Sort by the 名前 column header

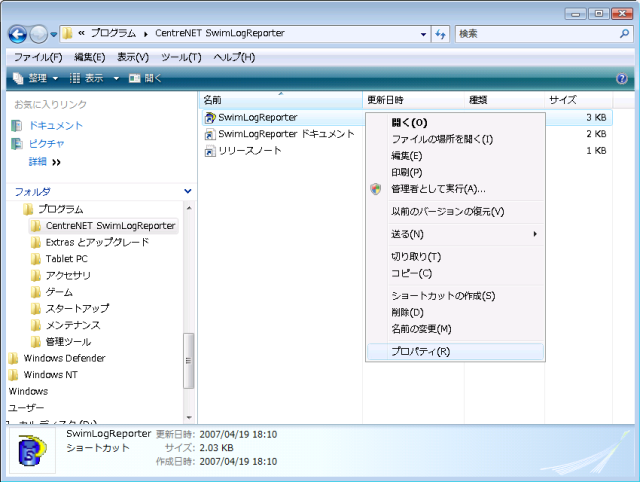(x=281, y=100)
